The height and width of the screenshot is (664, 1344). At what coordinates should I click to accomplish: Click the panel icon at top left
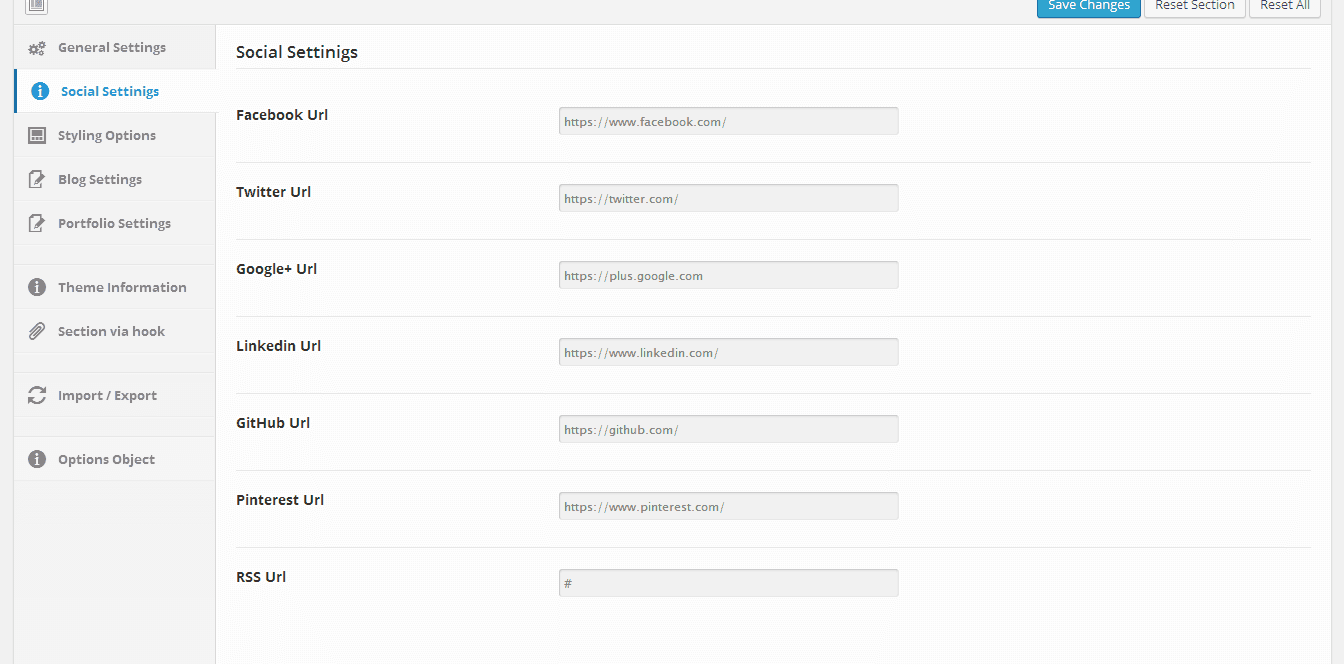(36, 6)
